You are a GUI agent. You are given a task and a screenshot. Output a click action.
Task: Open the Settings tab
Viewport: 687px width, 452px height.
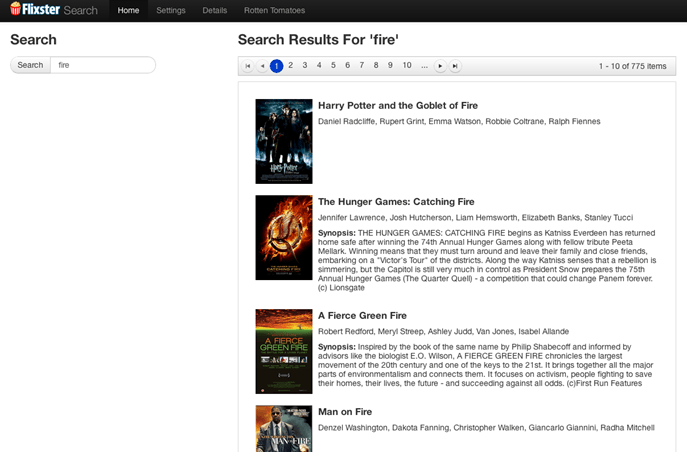[171, 11]
